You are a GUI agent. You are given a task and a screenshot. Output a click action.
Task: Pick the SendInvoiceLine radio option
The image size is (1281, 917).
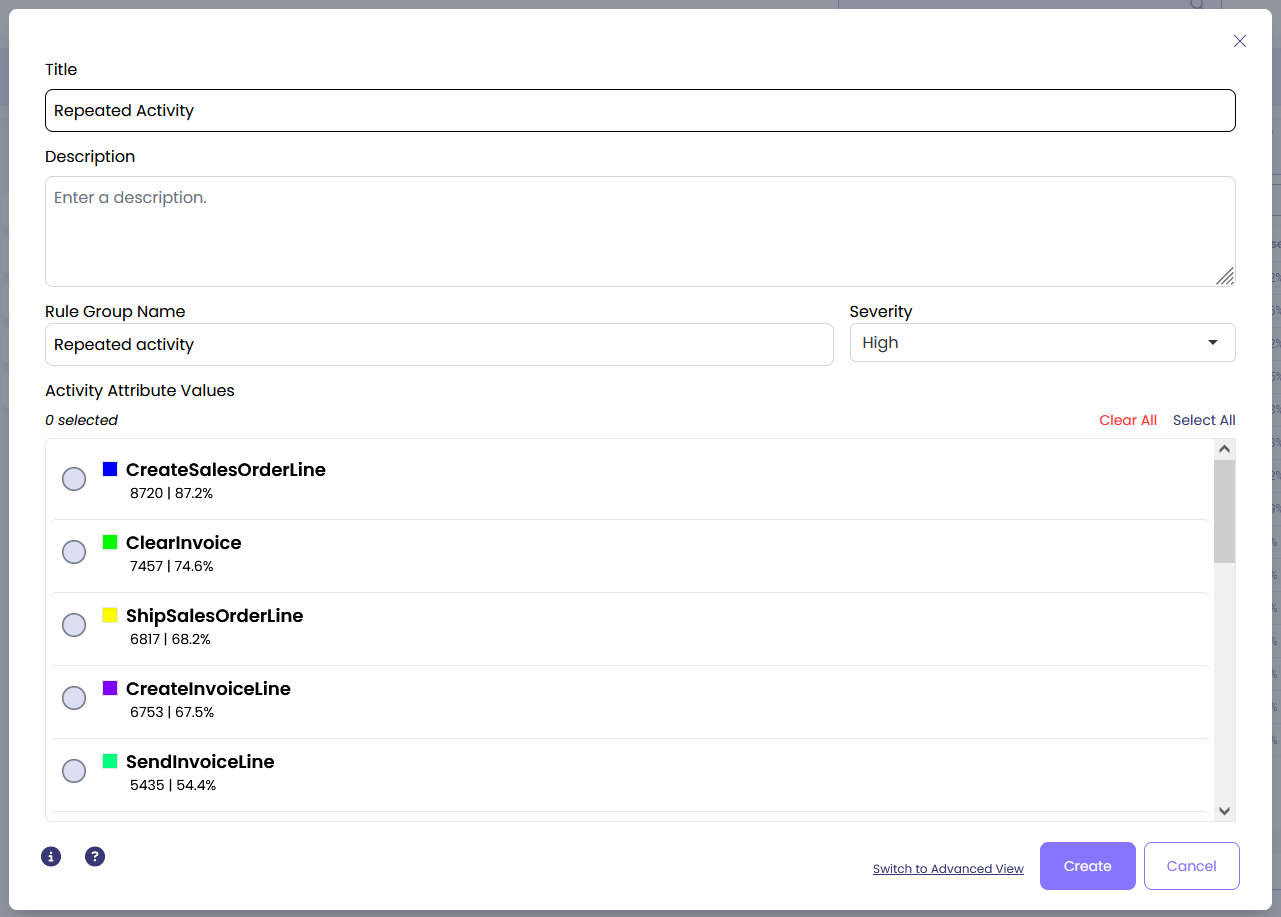pyautogui.click(x=74, y=771)
